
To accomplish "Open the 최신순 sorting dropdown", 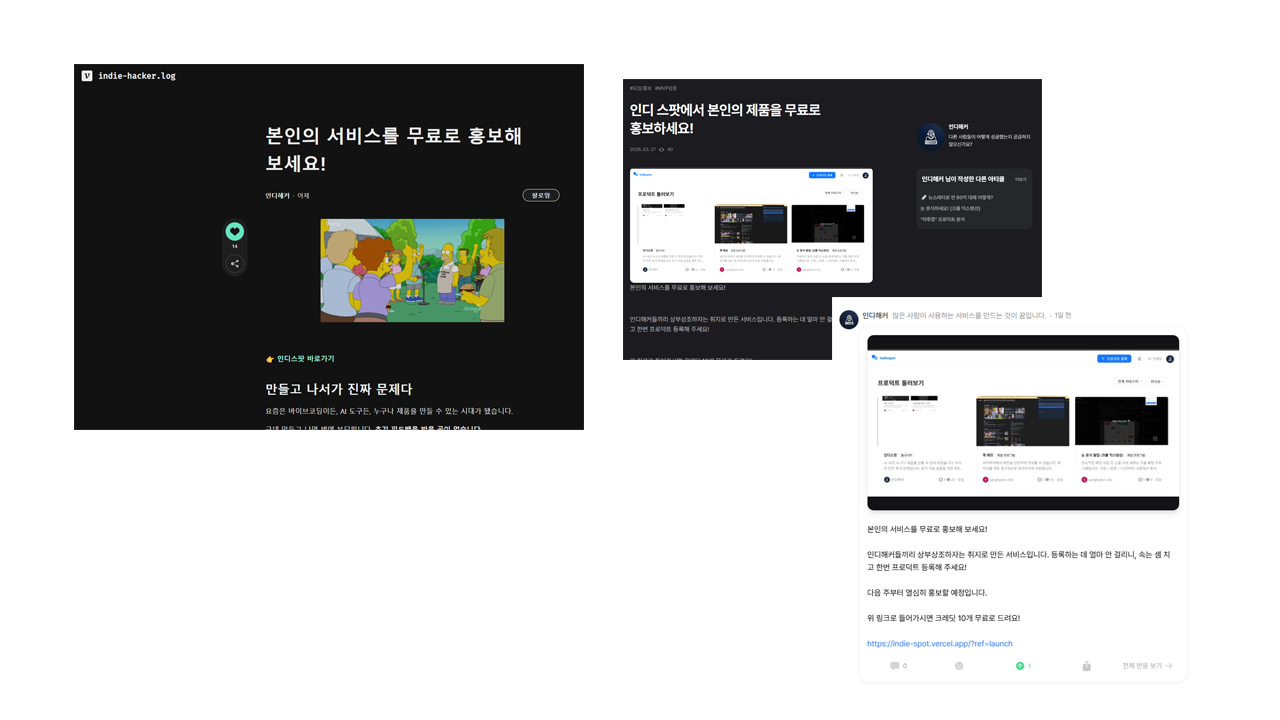I will (x=1159, y=382).
